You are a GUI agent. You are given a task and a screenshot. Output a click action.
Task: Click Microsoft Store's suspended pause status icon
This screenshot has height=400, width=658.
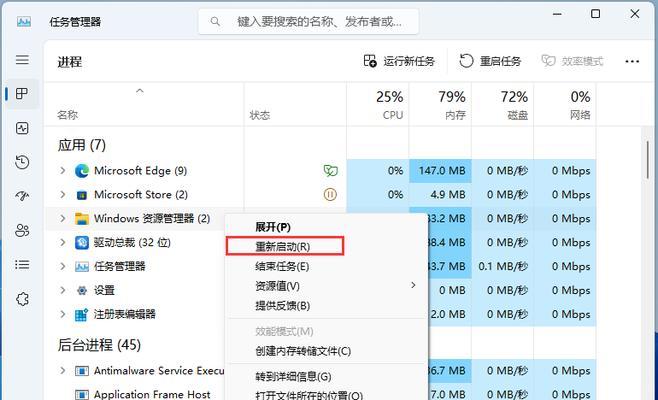(330, 195)
